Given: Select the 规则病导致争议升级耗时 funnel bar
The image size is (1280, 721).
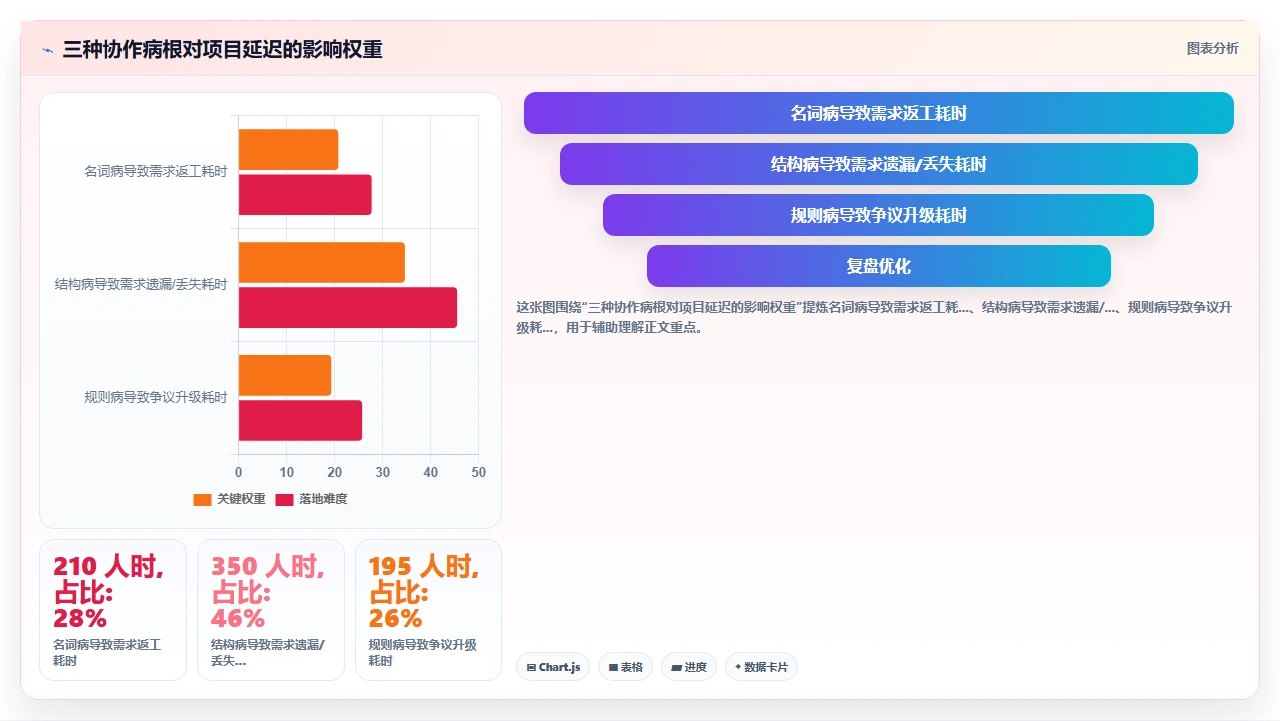Looking at the screenshot, I should (x=878, y=215).
